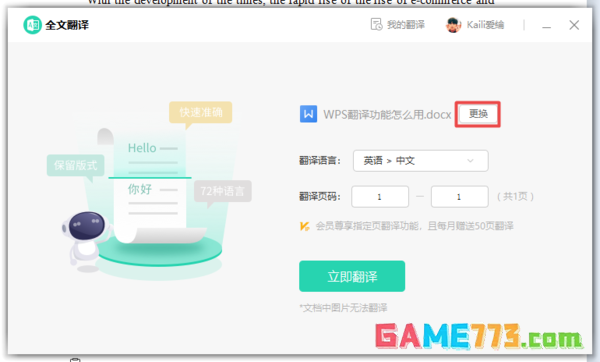Viewport: 600px width, 362px height.
Task: Click the end page number field
Action: pyautogui.click(x=460, y=197)
